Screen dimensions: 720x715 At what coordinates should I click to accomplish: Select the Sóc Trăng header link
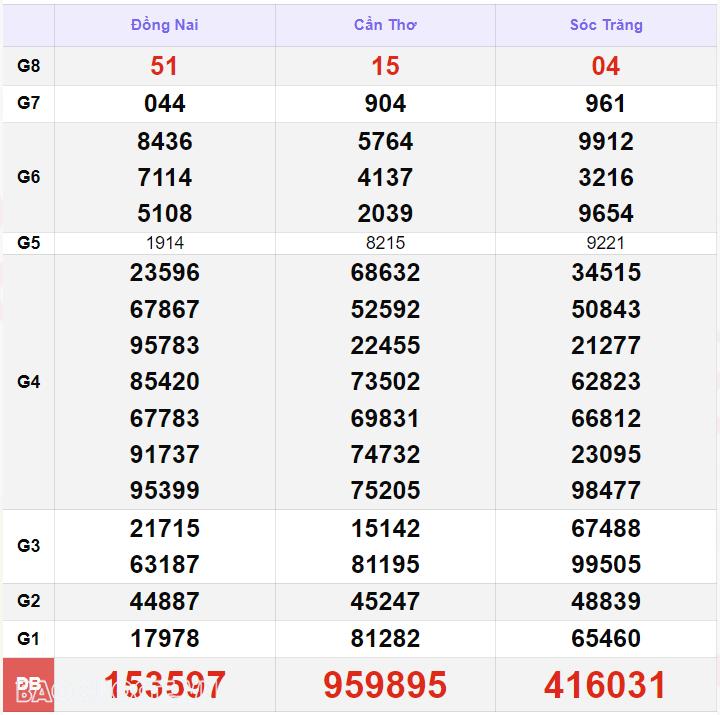[606, 25]
